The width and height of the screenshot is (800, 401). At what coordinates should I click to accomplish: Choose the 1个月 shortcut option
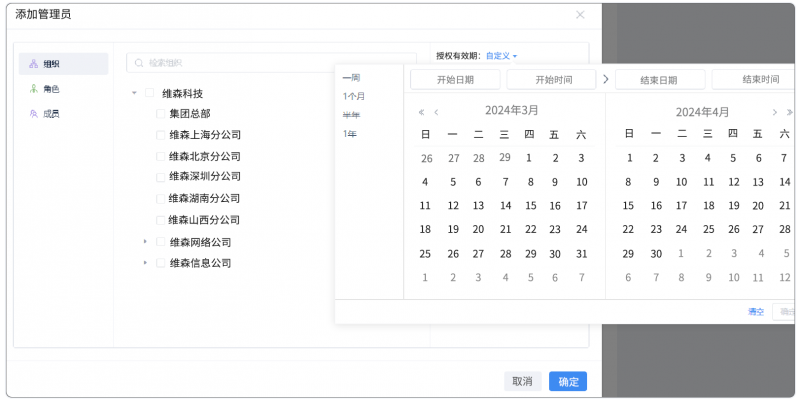pyautogui.click(x=354, y=97)
